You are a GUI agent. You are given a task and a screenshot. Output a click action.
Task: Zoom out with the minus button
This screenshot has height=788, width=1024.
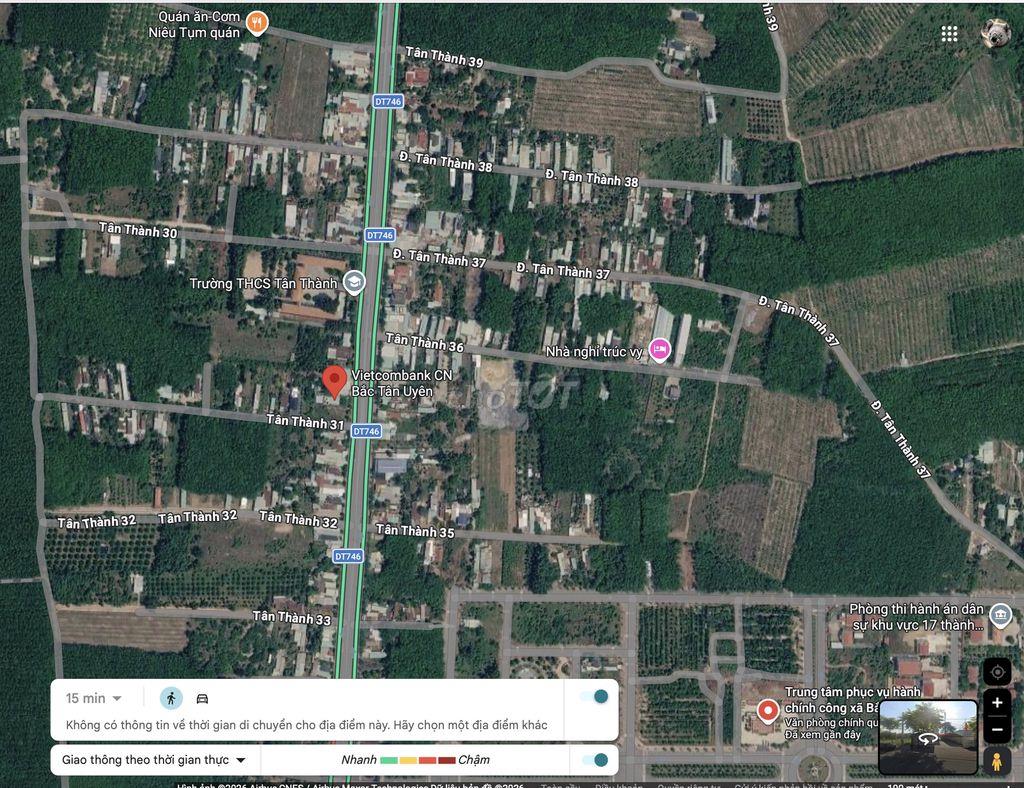coord(997,729)
